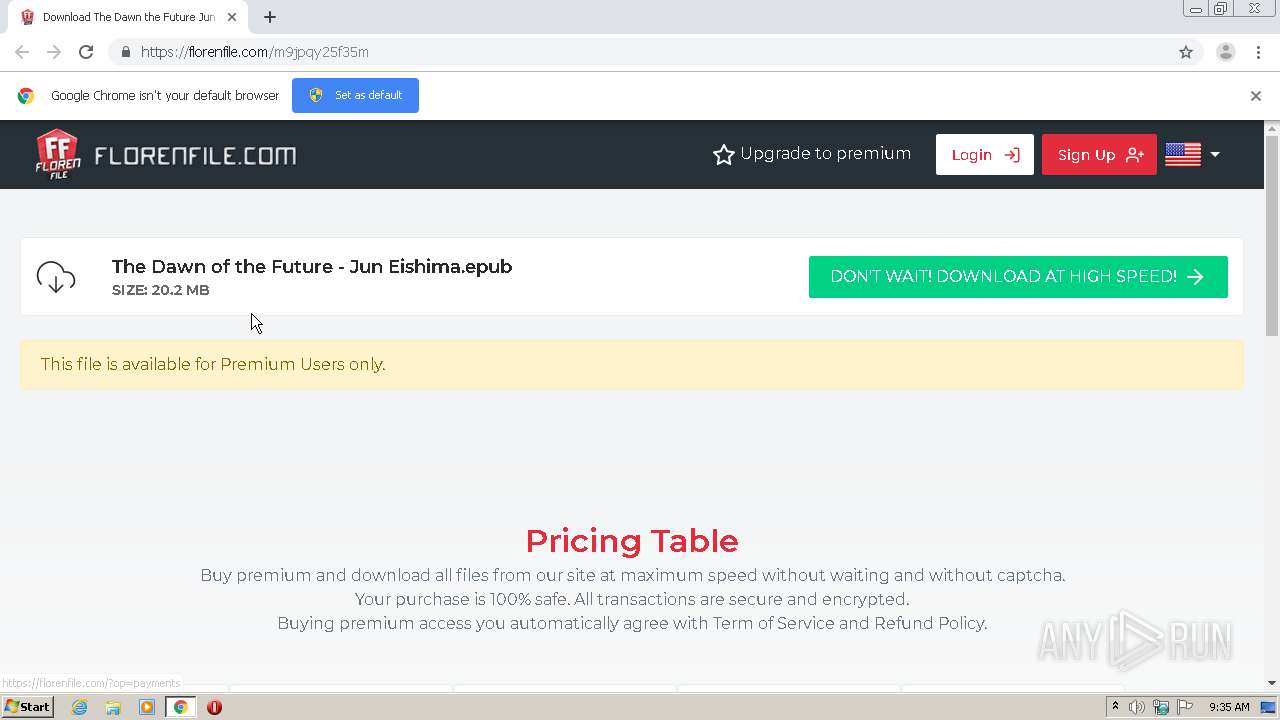The width and height of the screenshot is (1280, 720).
Task: Click Don't Wait Download at High Speed
Action: pyautogui.click(x=1018, y=277)
